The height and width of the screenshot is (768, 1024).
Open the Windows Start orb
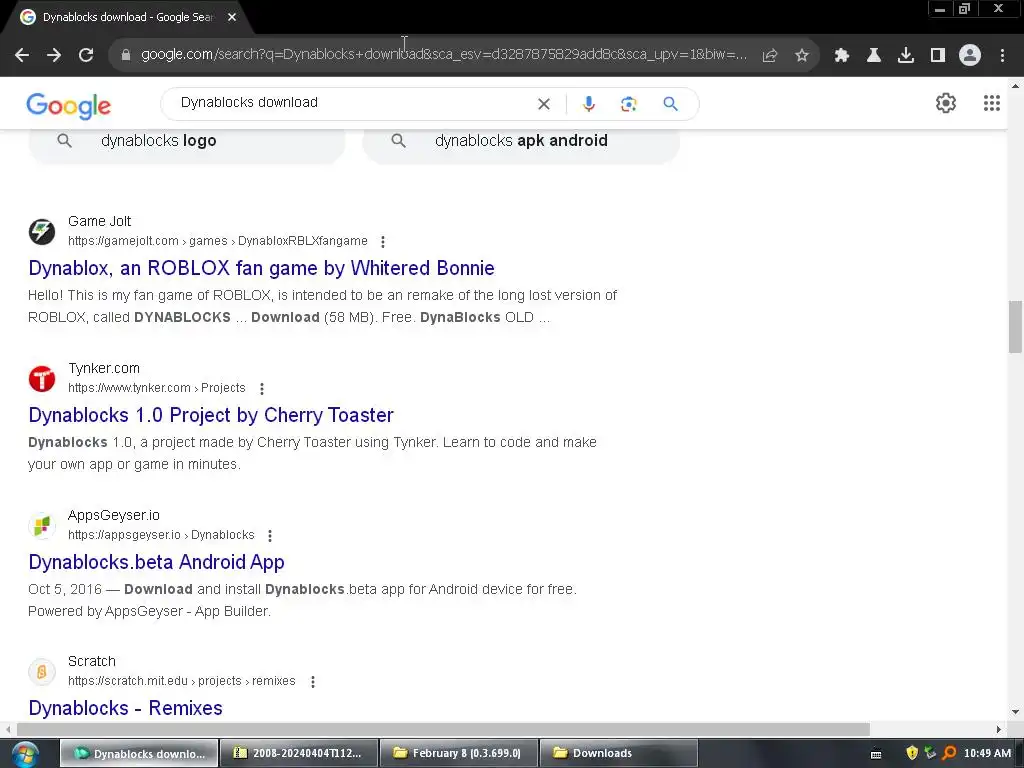tap(25, 754)
